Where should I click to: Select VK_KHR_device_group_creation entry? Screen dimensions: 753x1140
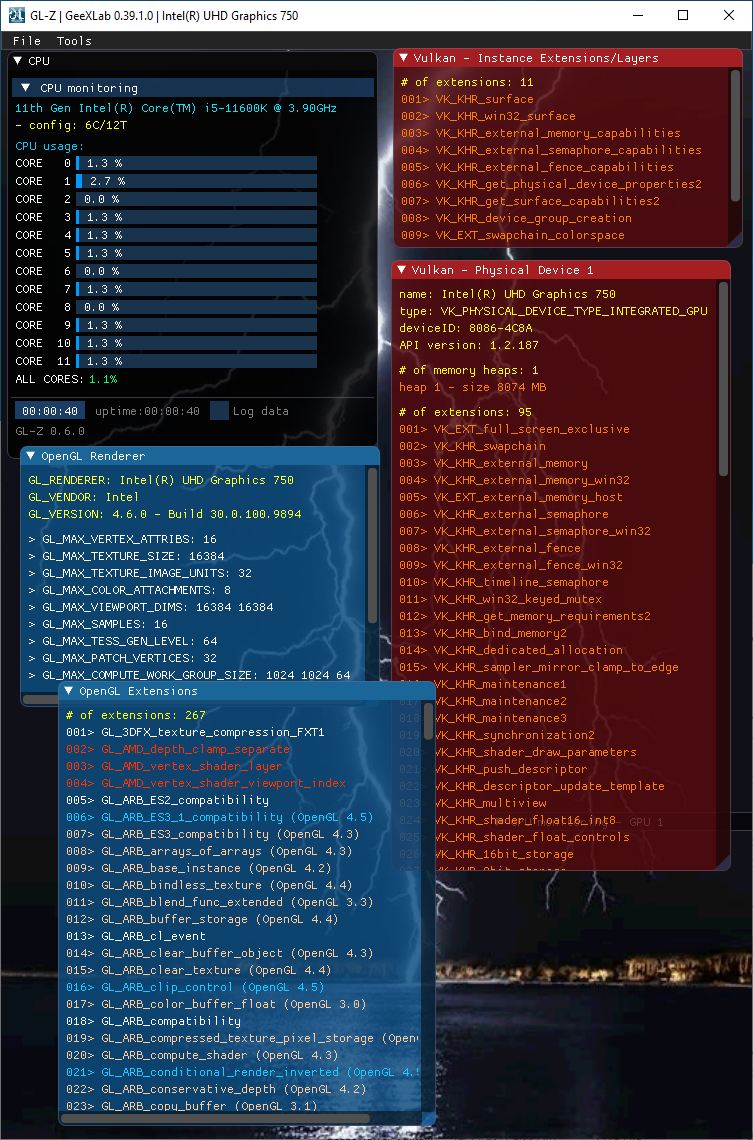click(x=516, y=218)
